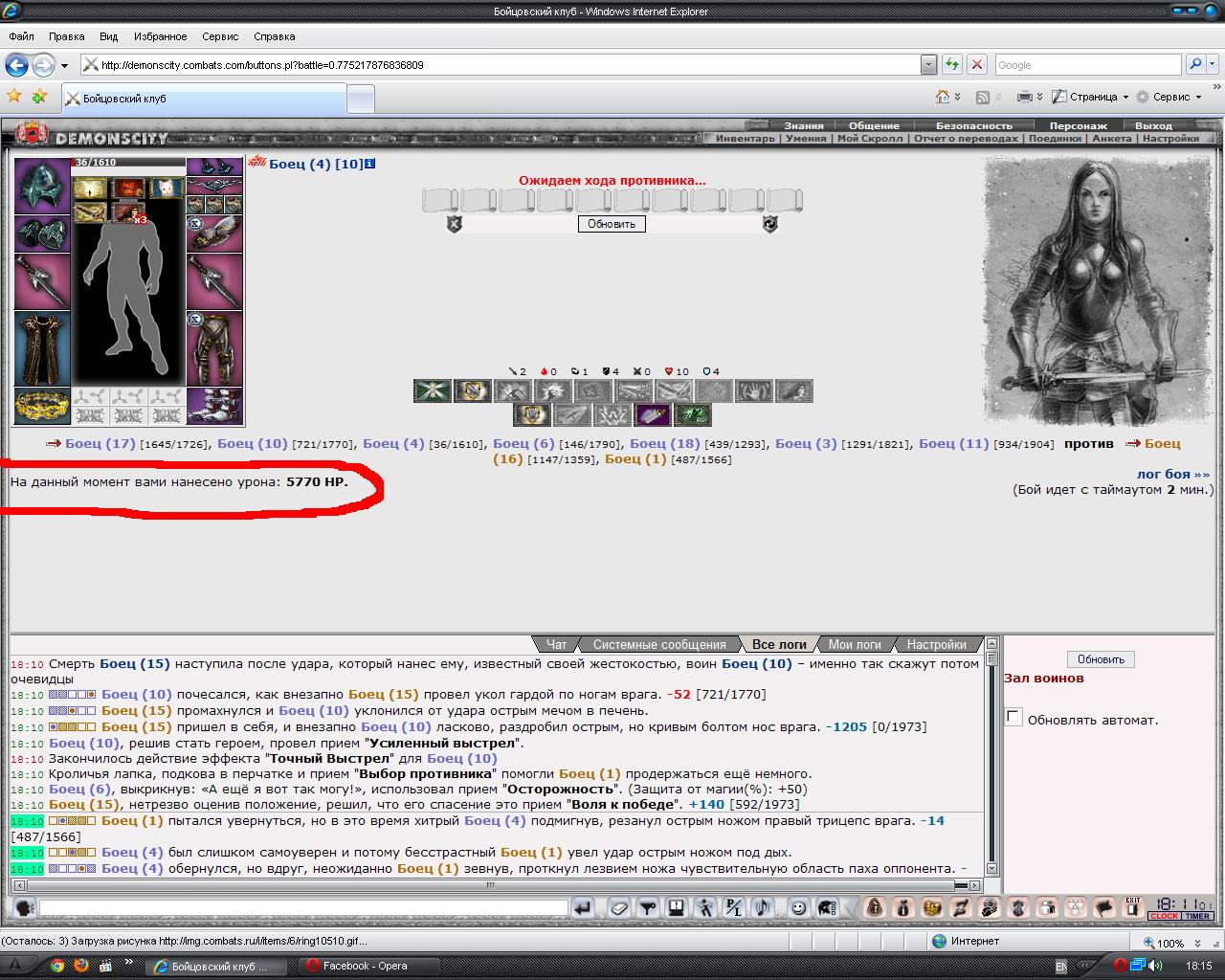Click the Google search magnifier icon
The height and width of the screenshot is (980, 1225).
tap(1195, 65)
